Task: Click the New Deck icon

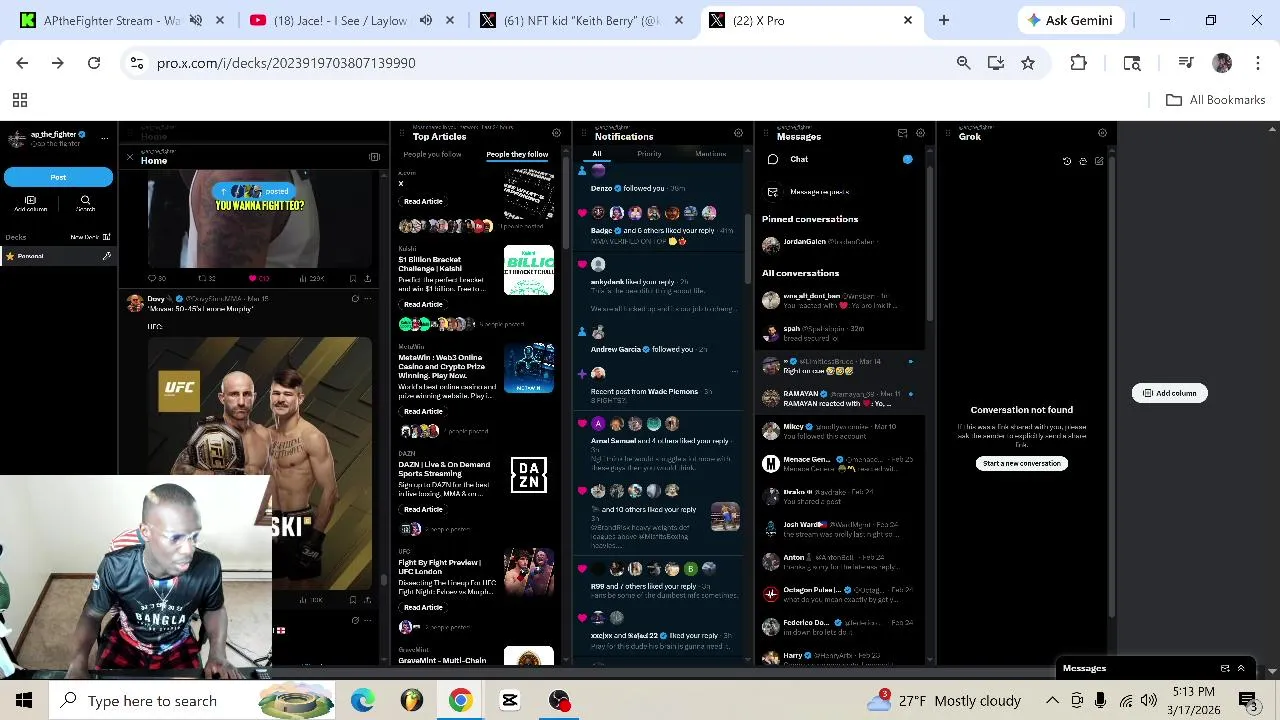Action: coord(106,237)
